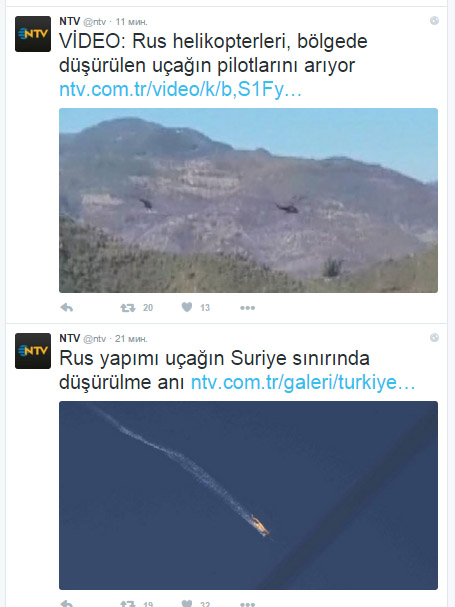Open NTV avatar on first tweet
The image size is (455, 607).
(x=33, y=34)
